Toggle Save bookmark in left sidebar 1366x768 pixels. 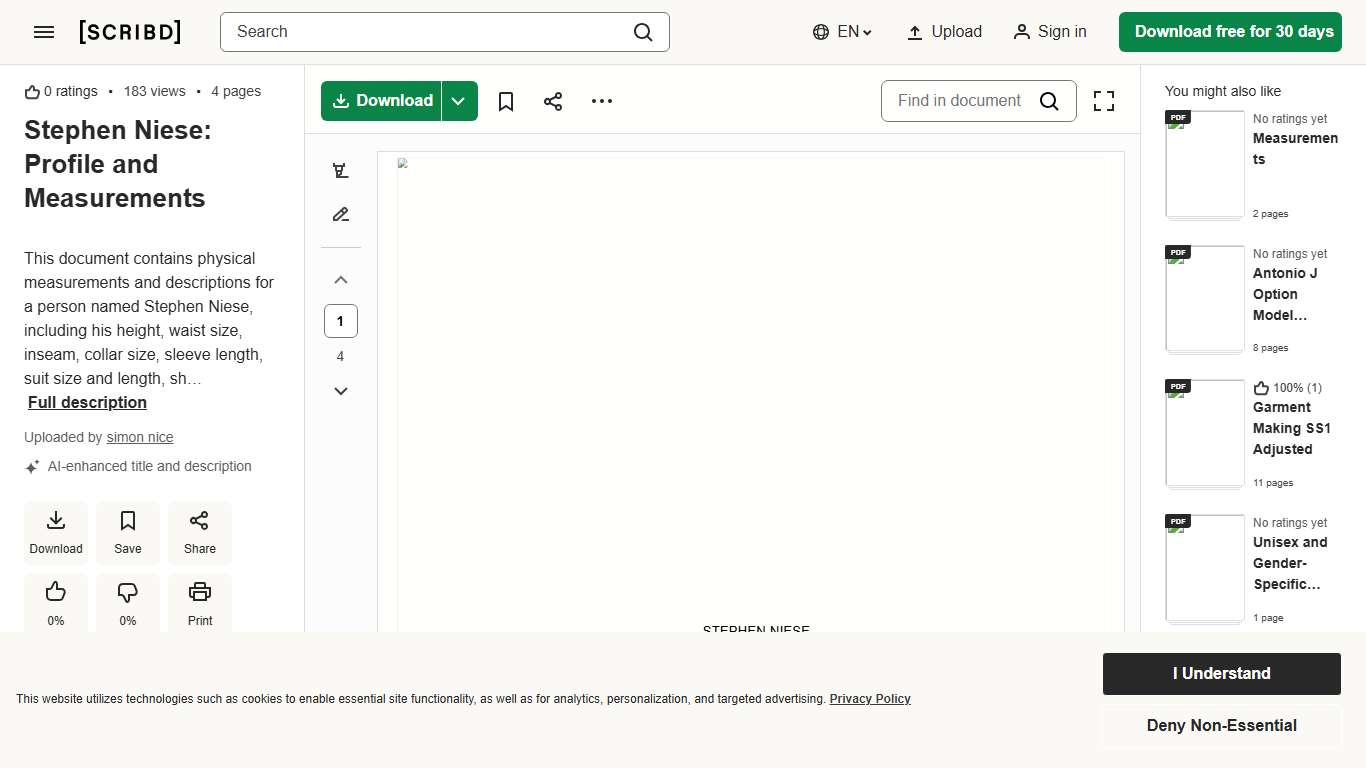coord(128,532)
